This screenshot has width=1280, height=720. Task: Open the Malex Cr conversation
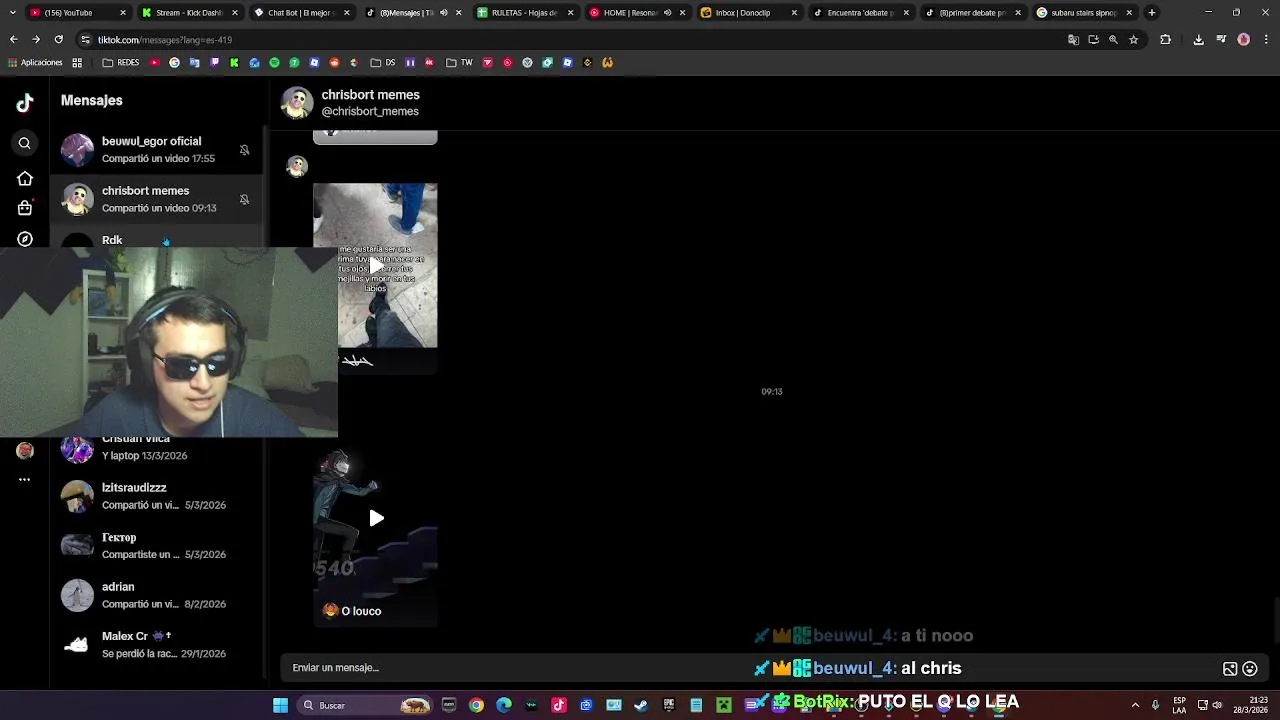(x=157, y=644)
